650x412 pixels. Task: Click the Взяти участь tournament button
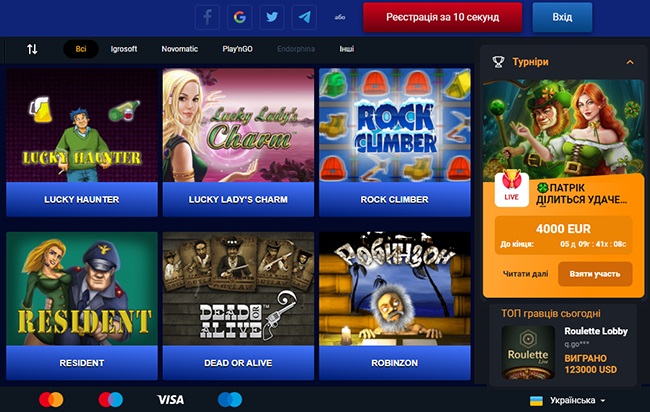click(x=595, y=274)
